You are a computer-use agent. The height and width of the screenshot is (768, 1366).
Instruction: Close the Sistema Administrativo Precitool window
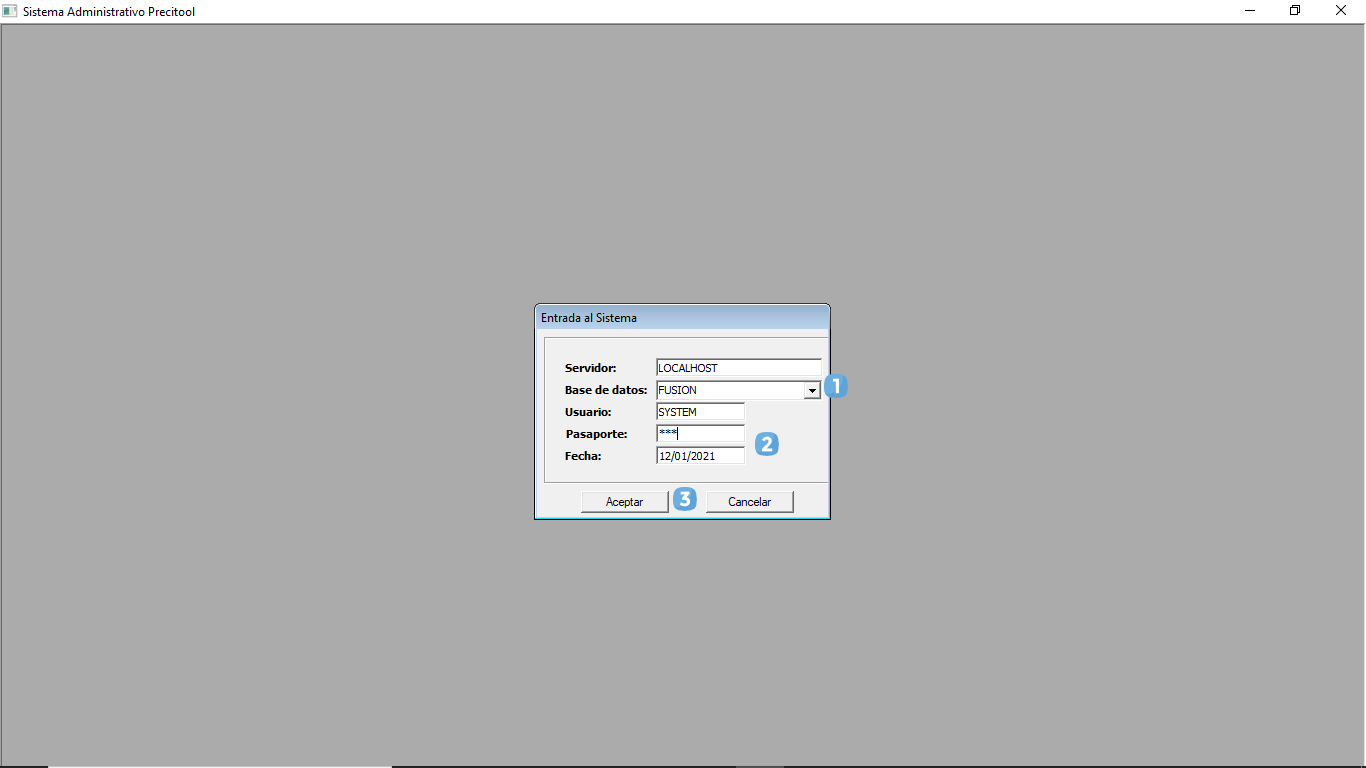(x=1341, y=11)
